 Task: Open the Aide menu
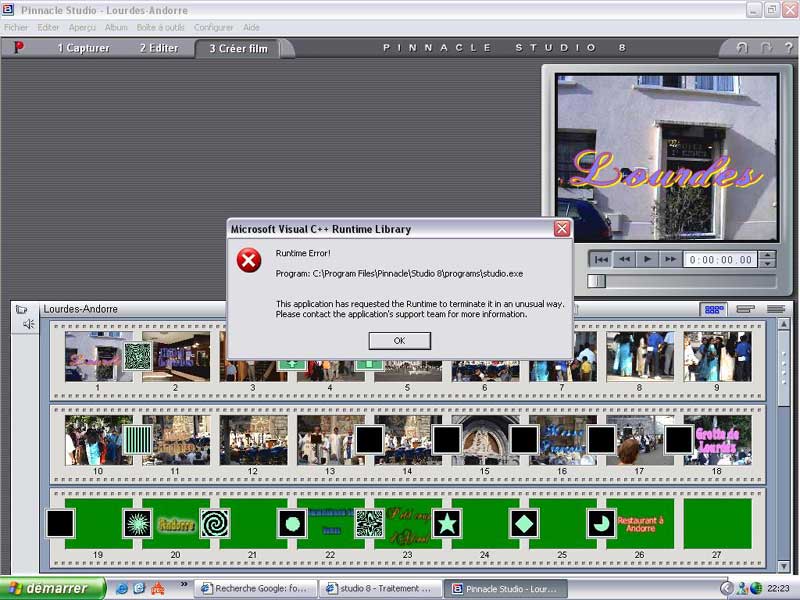click(x=251, y=28)
